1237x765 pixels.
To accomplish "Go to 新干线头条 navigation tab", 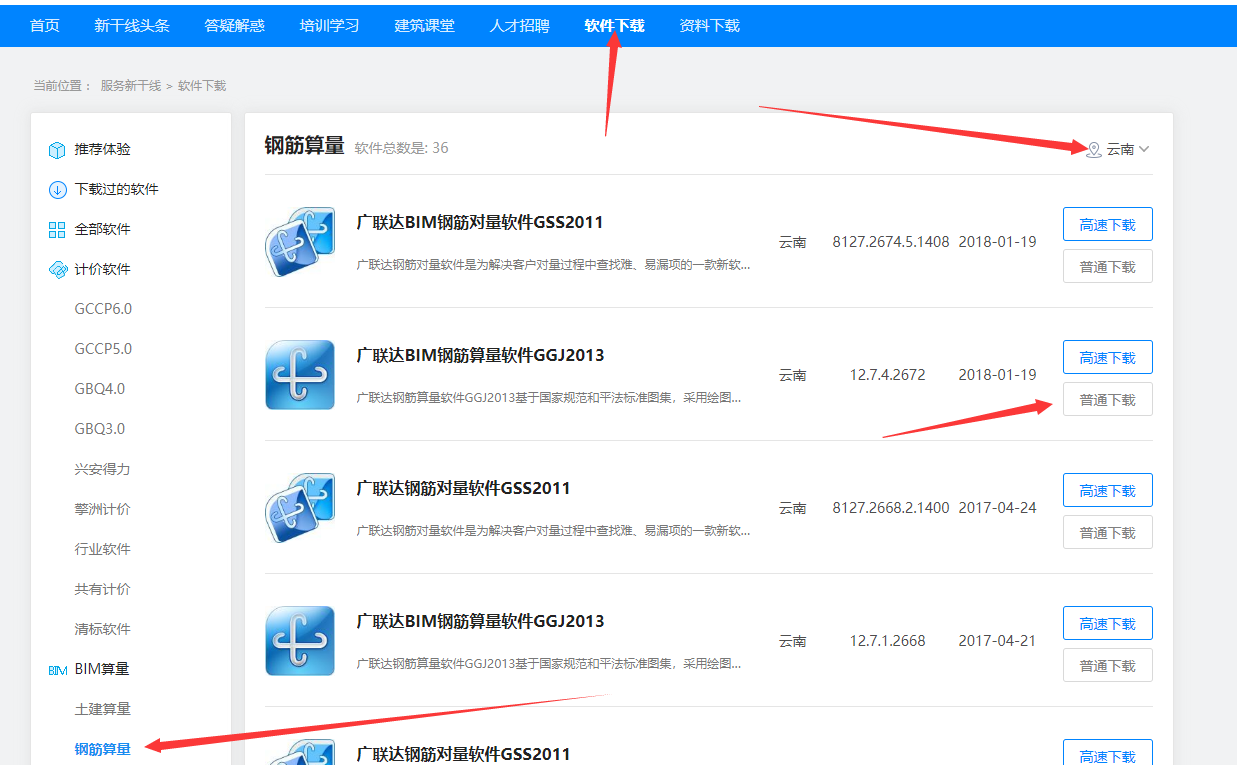I will [x=132, y=26].
